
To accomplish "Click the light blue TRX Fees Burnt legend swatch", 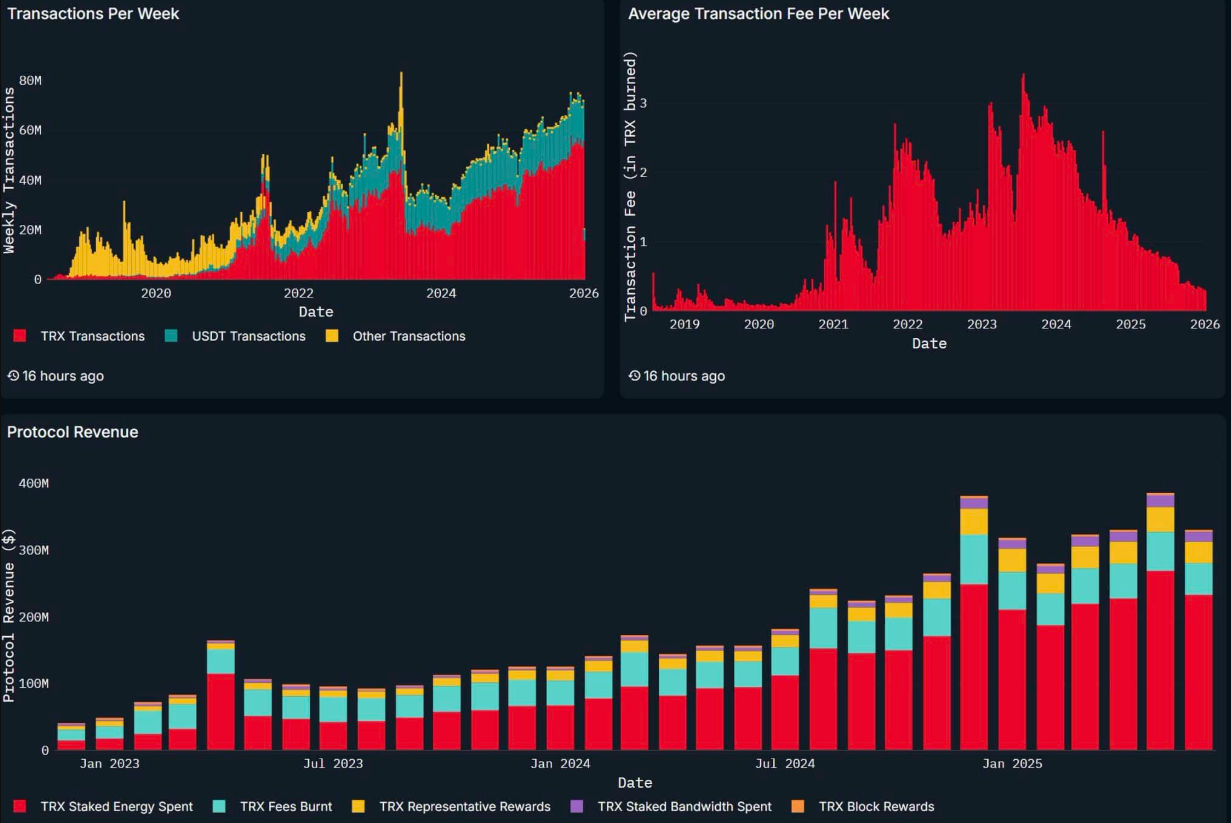I will tap(220, 806).
